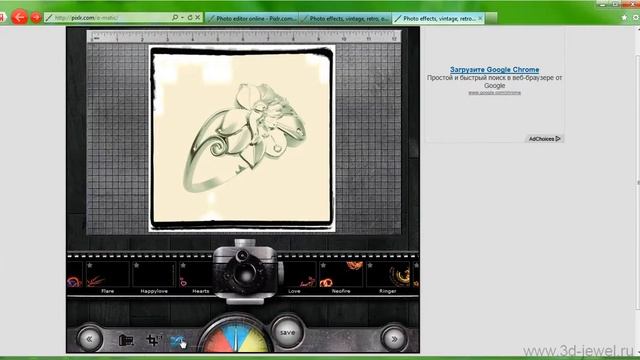Go to next step with double-right arrow button
The height and width of the screenshot is (360, 640).
394,339
